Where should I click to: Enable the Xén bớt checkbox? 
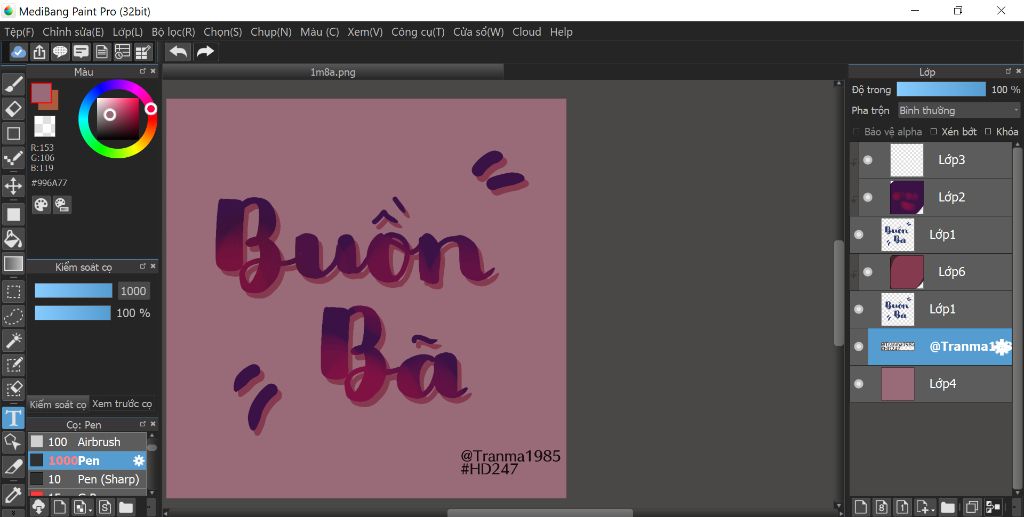click(x=933, y=132)
